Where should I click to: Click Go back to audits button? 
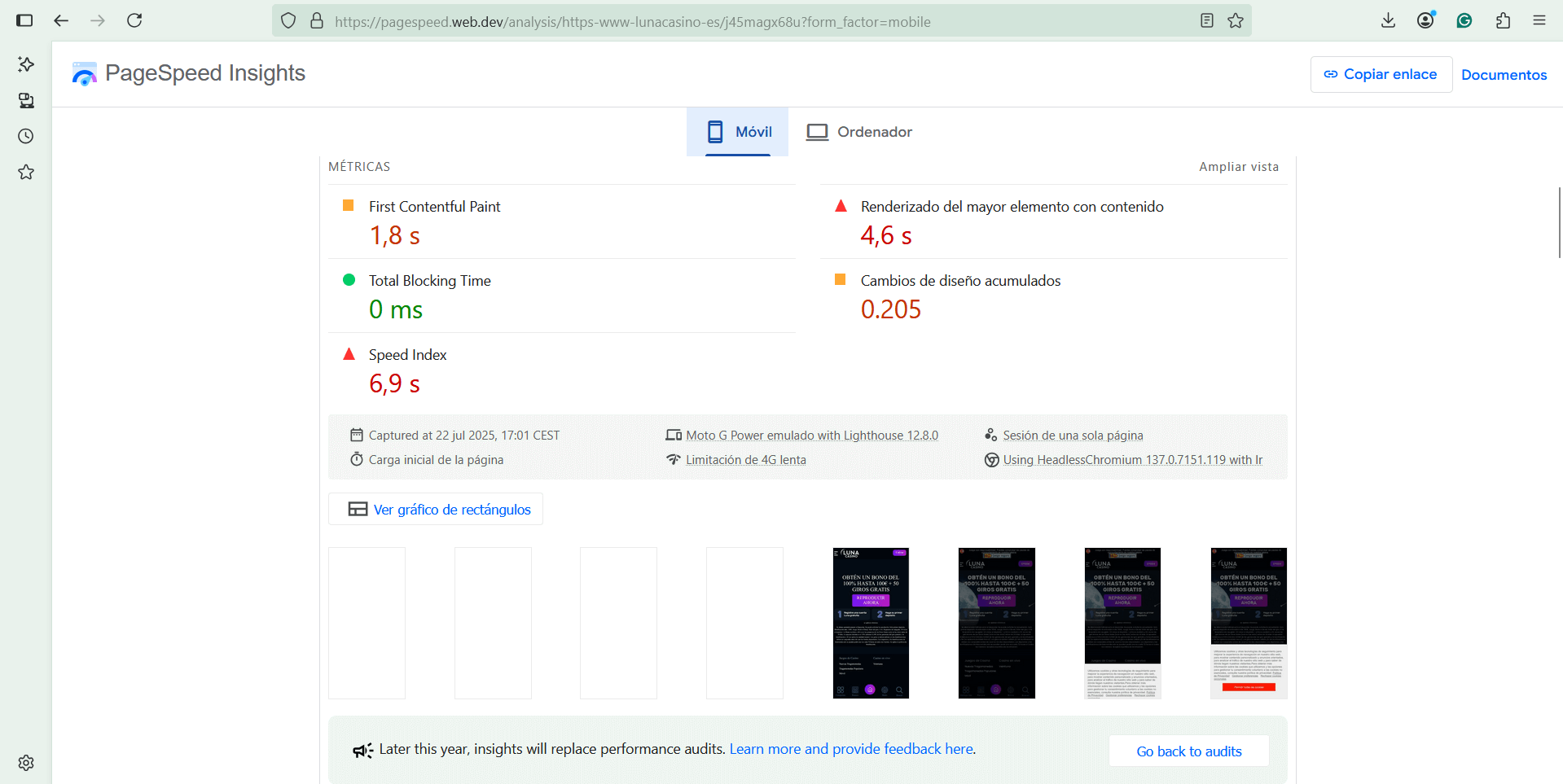(1189, 751)
